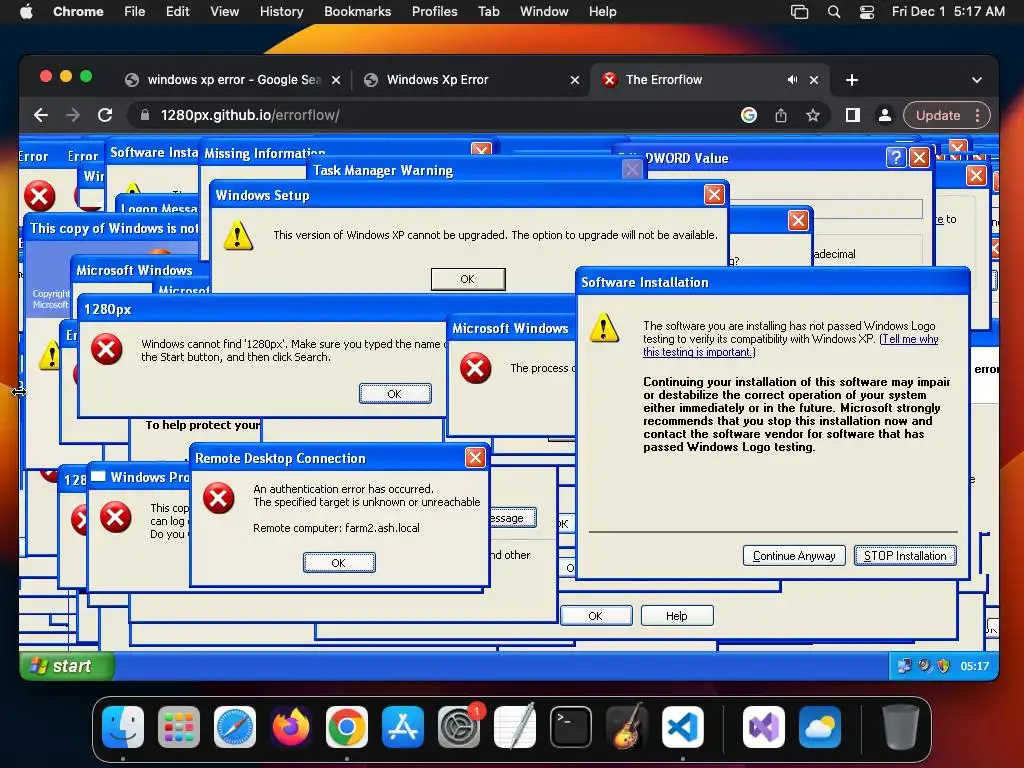Click the Chrome back arrow
1024x768 pixels.
click(40, 116)
